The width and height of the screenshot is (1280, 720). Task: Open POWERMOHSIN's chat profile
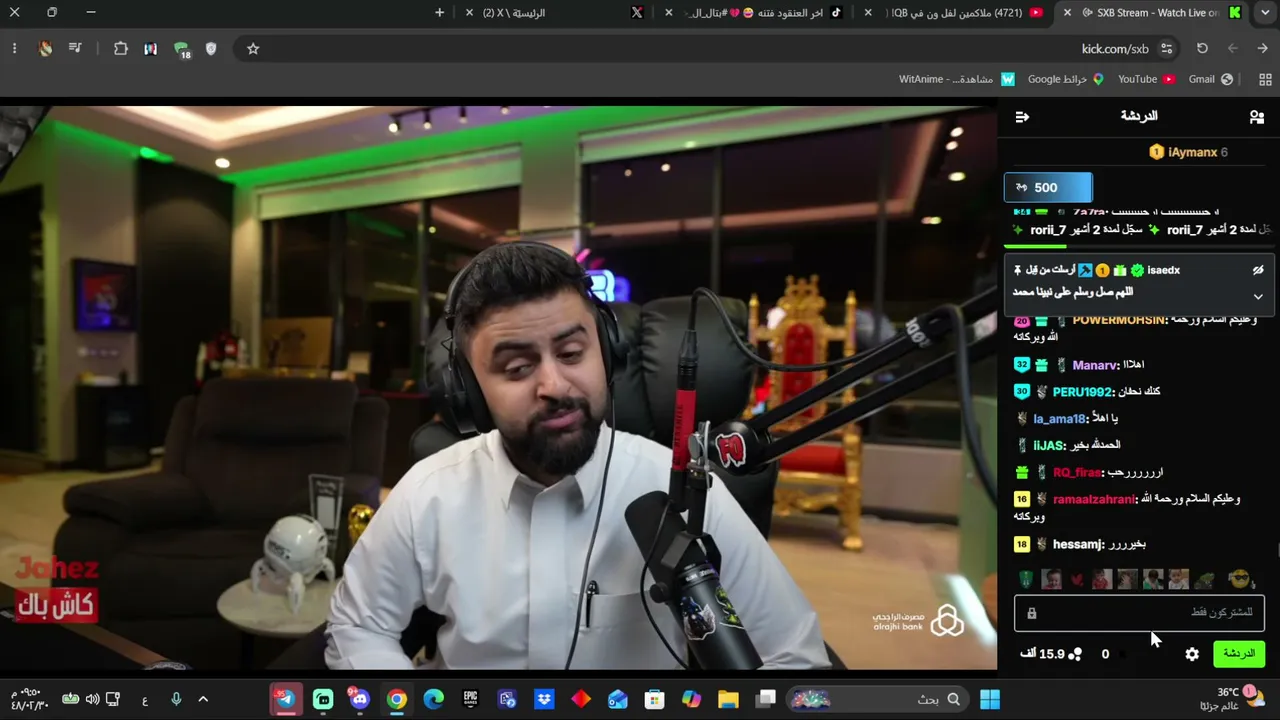pyautogui.click(x=1119, y=320)
